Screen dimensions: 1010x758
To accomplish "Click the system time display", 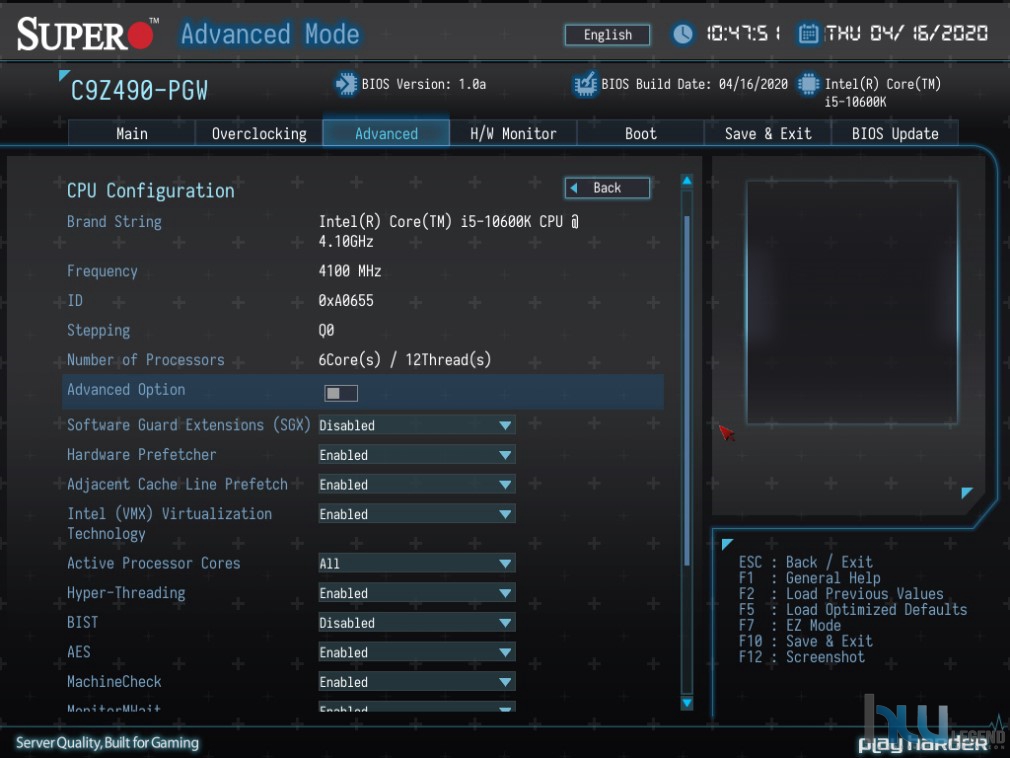I will pos(743,33).
